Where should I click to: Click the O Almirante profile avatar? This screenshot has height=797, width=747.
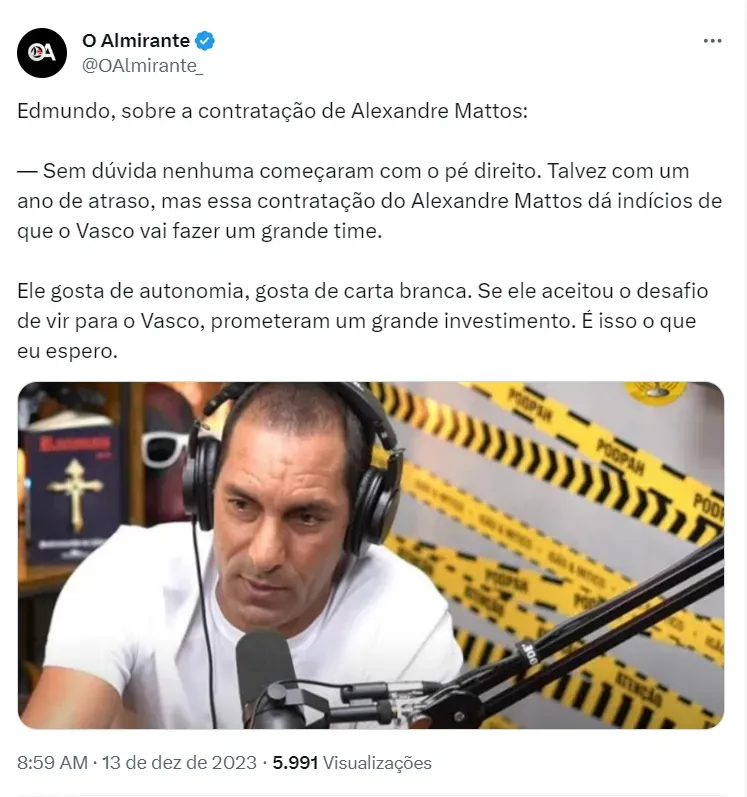point(42,53)
